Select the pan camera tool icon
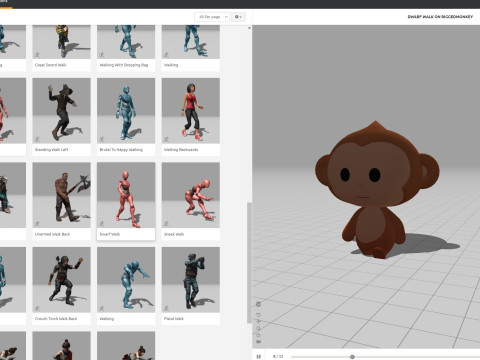 258,321
